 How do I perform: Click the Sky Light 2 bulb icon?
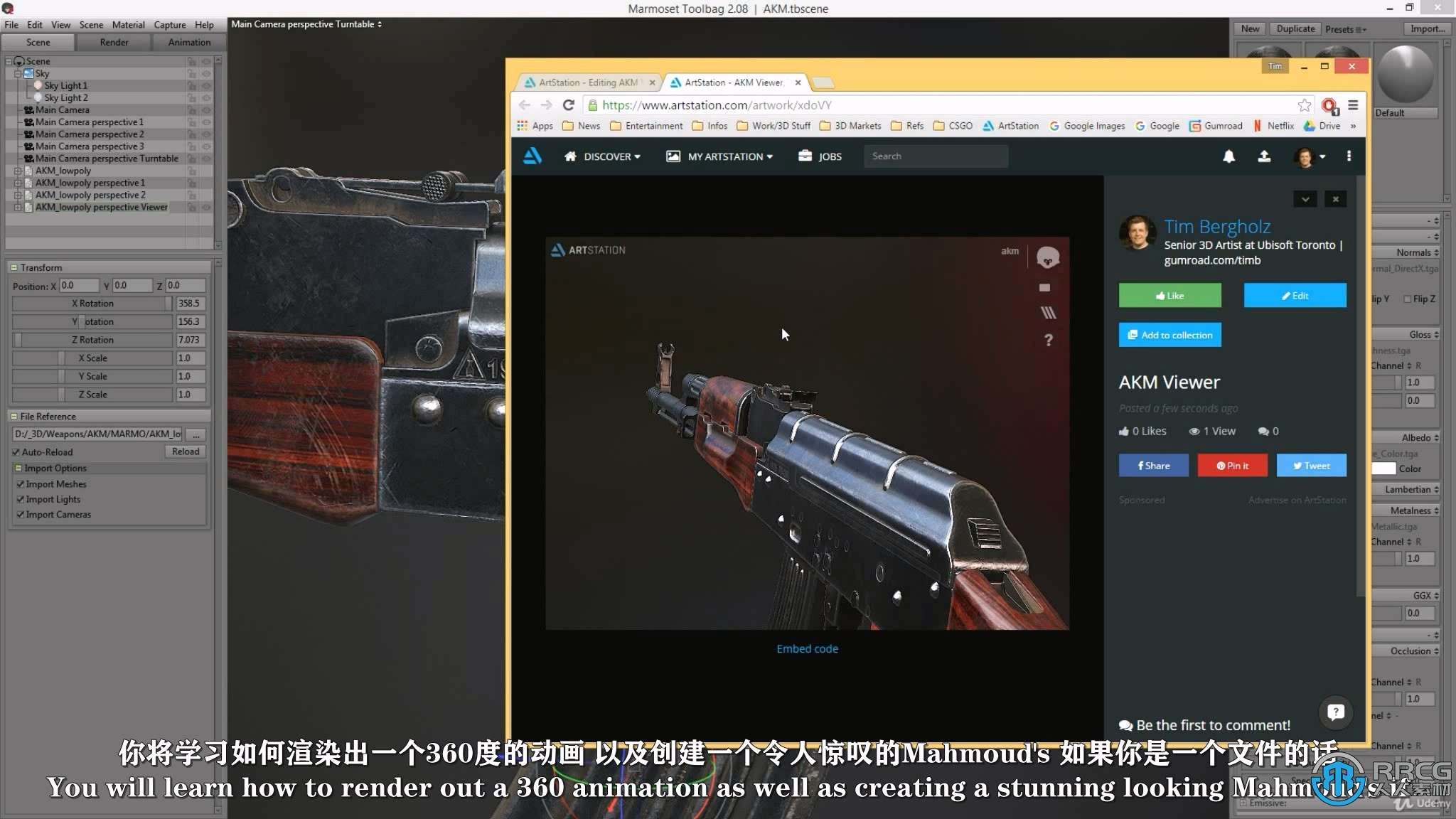[38, 97]
